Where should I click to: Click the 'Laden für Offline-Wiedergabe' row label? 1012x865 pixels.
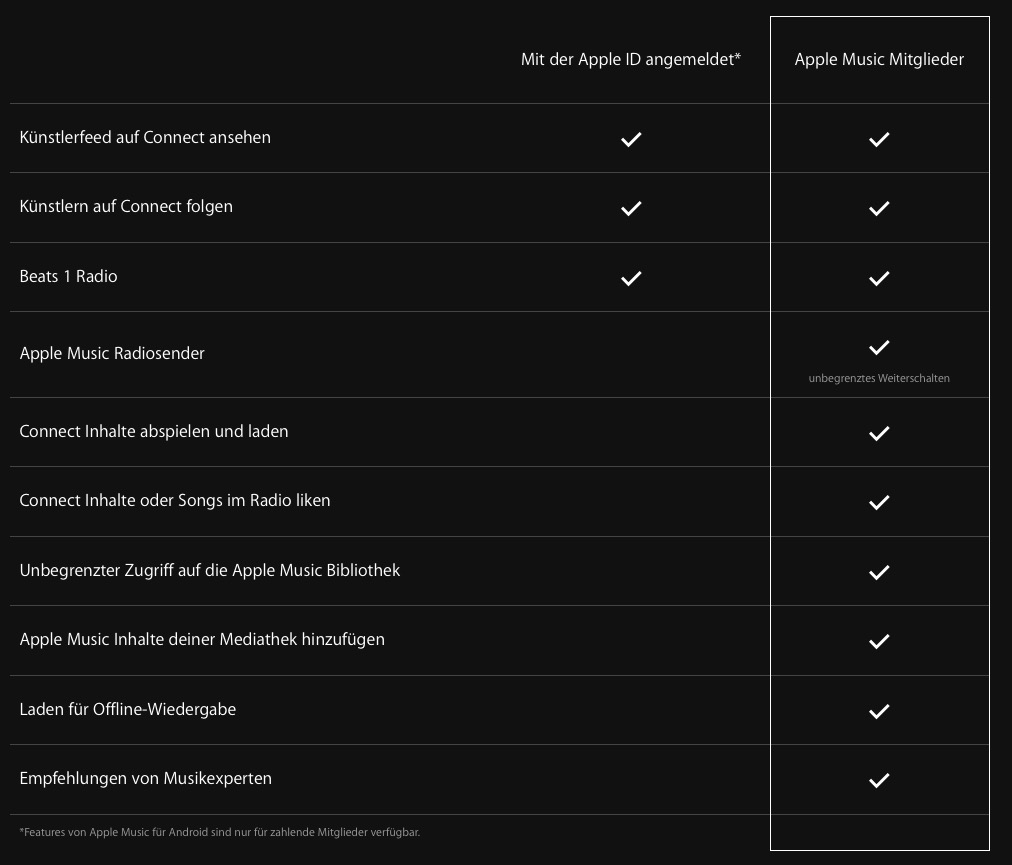[128, 709]
